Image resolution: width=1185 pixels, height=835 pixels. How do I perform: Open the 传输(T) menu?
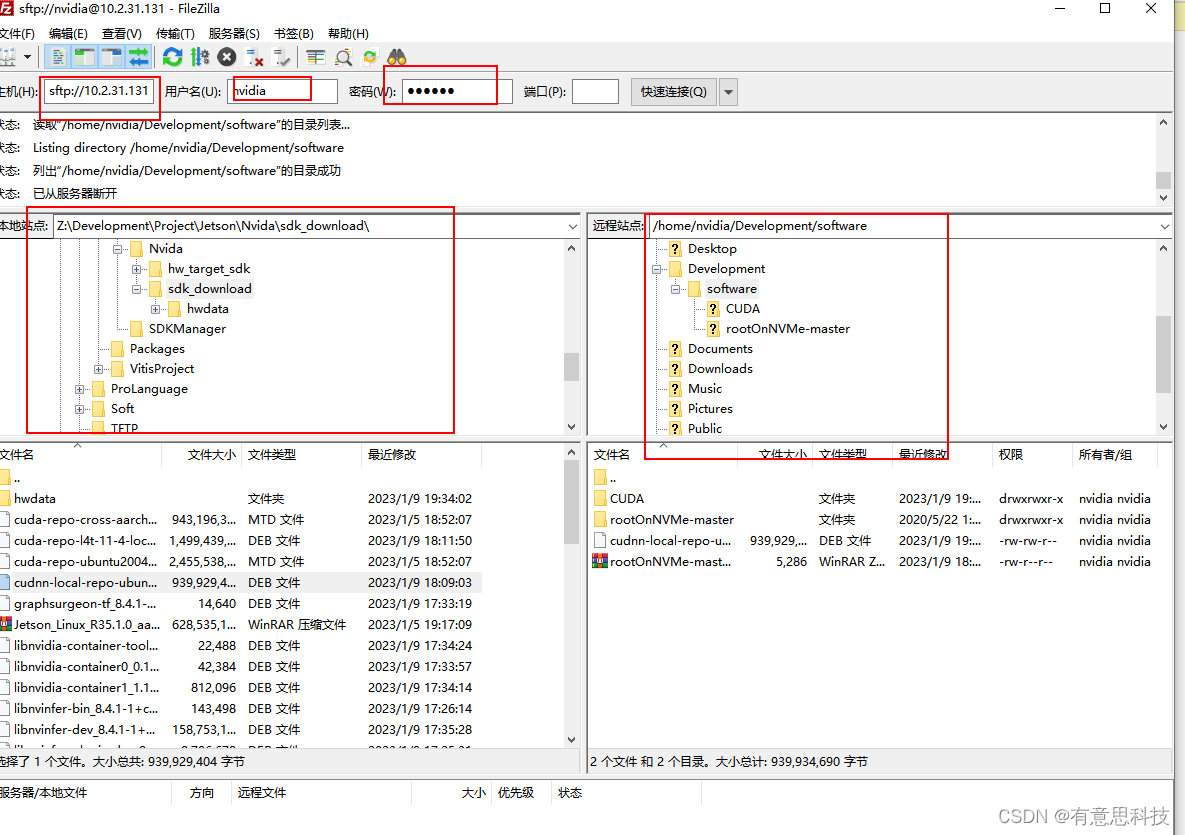pos(175,33)
